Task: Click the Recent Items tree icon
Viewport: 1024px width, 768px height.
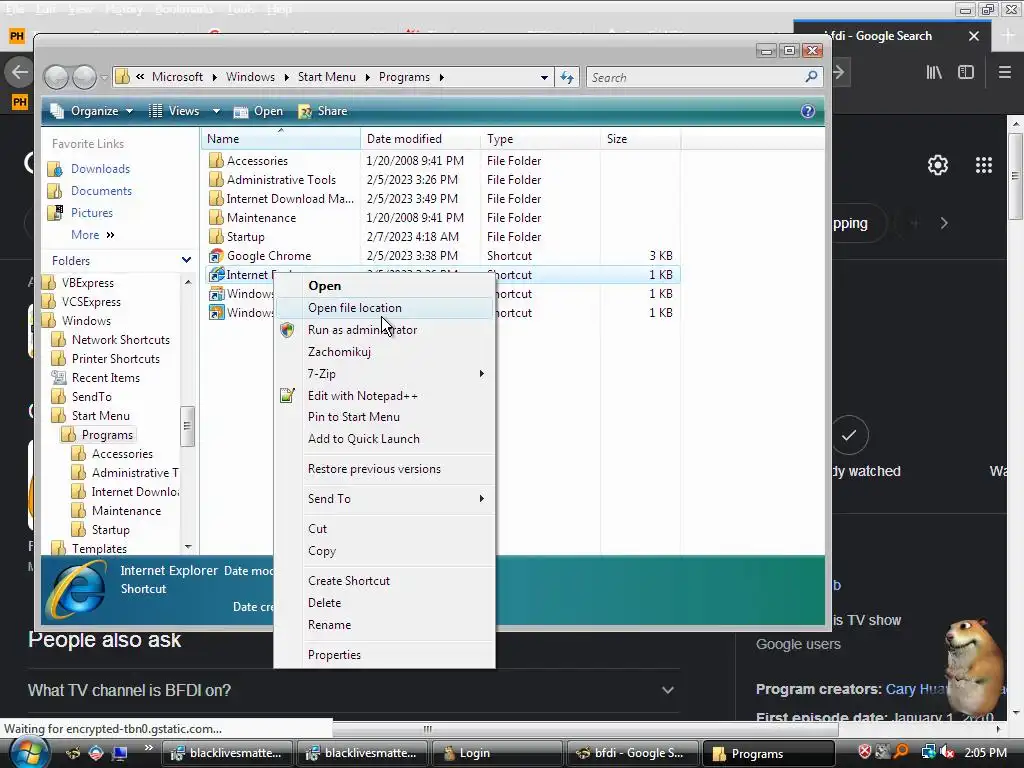Action: (x=59, y=377)
